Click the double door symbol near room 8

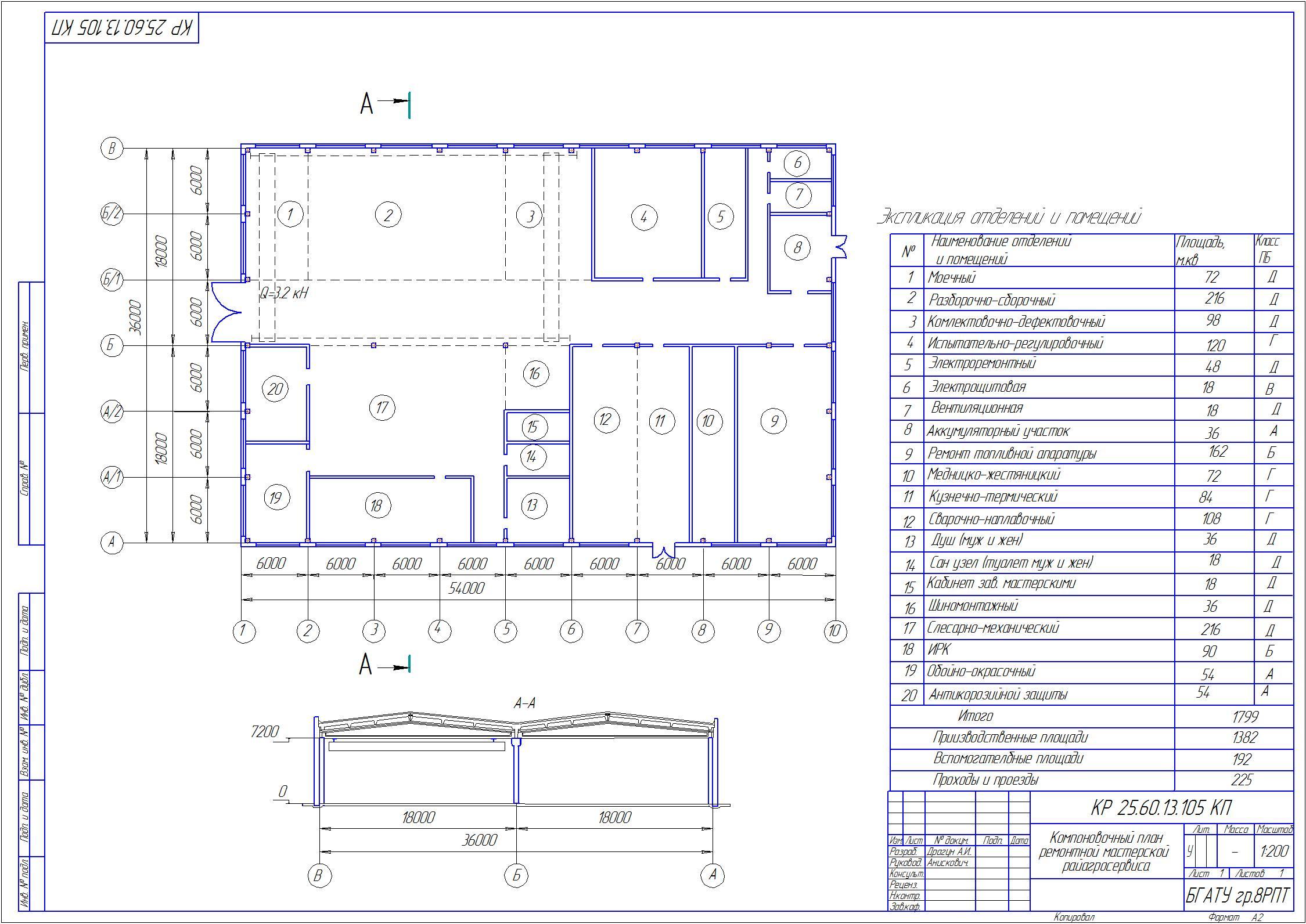point(841,246)
